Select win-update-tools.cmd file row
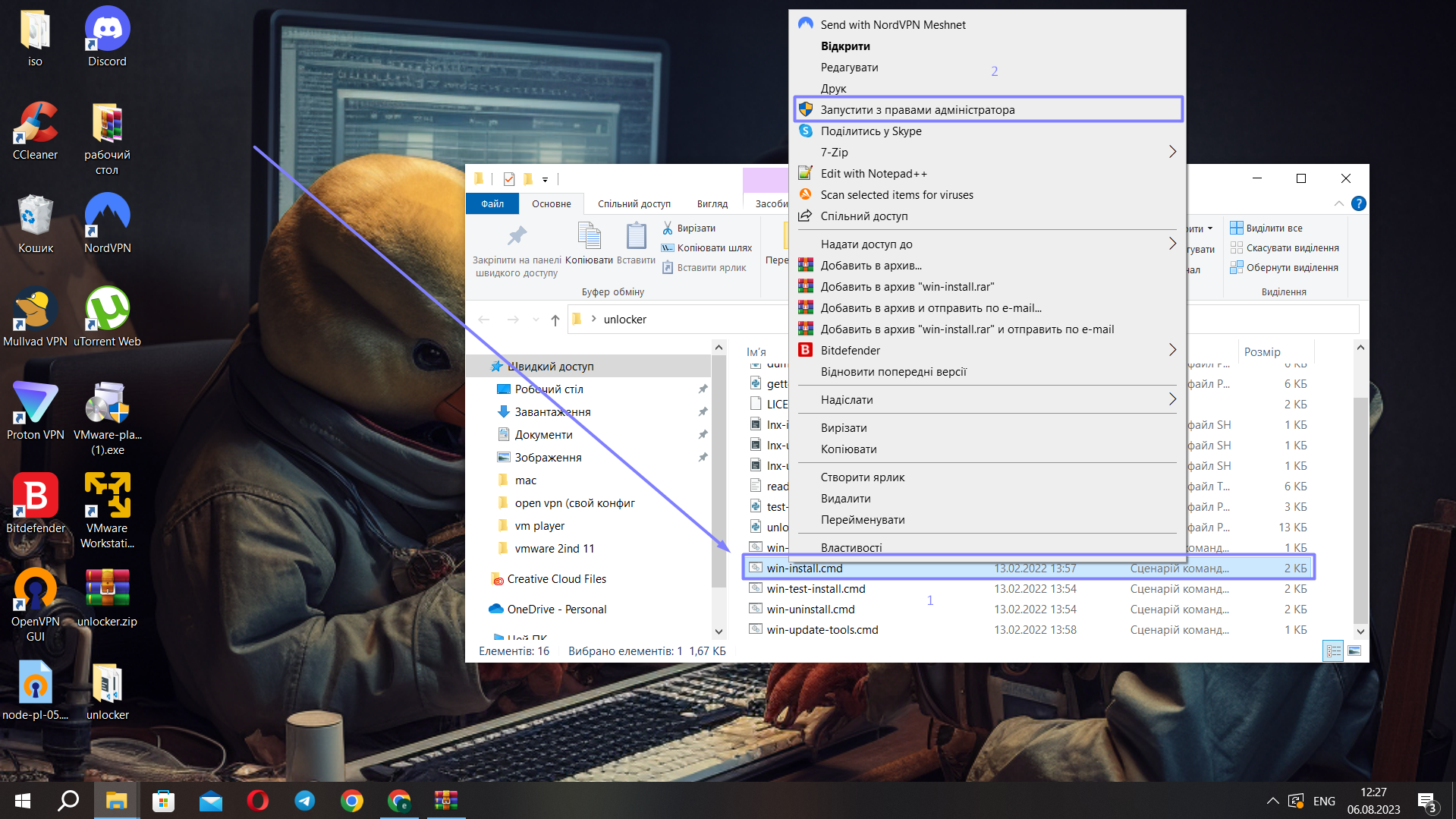The image size is (1456, 819). point(1028,629)
